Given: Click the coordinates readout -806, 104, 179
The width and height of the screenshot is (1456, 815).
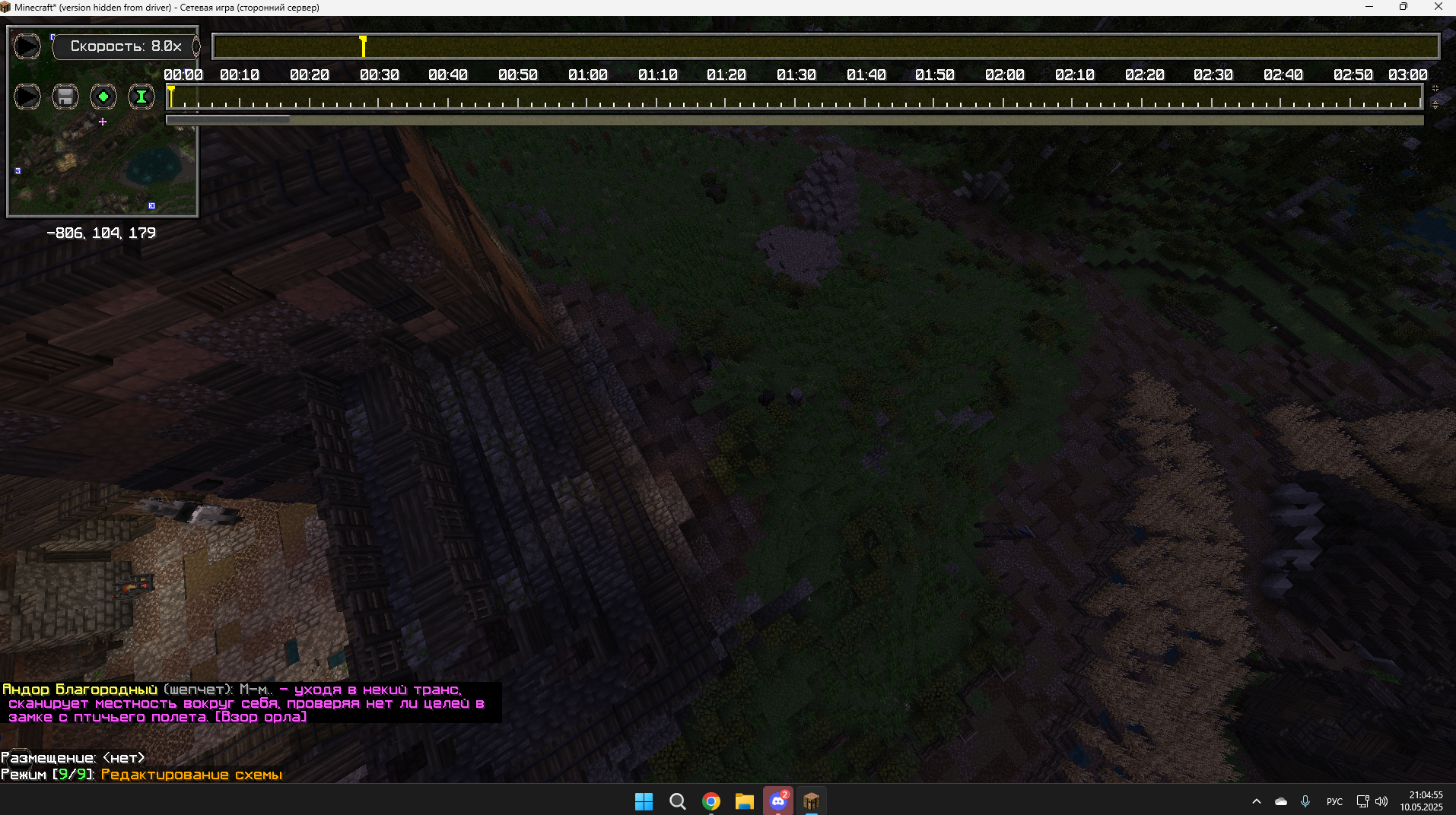Looking at the screenshot, I should (x=101, y=233).
